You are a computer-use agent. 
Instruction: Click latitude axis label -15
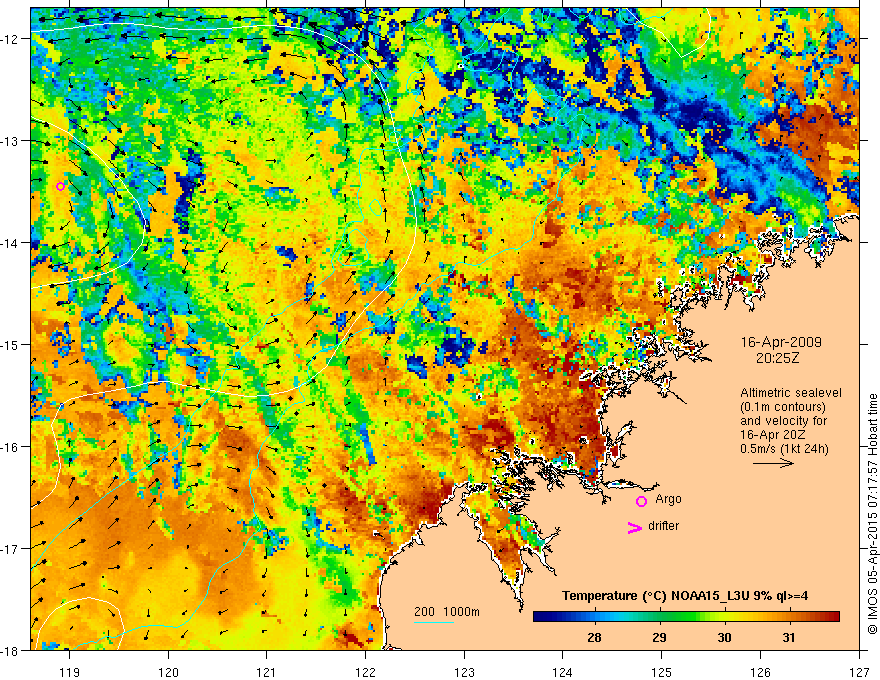pos(10,344)
